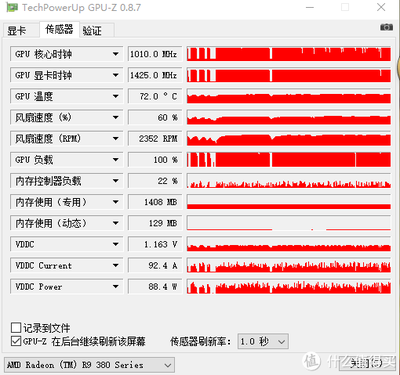Screen dimensions: 400x375
Task: Open the 风扇速度 (RPM) dropdown arrow
Action: coord(116,139)
